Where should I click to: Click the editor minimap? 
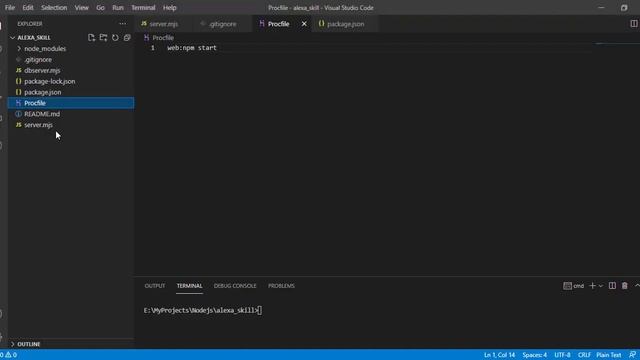[x=616, y=44]
